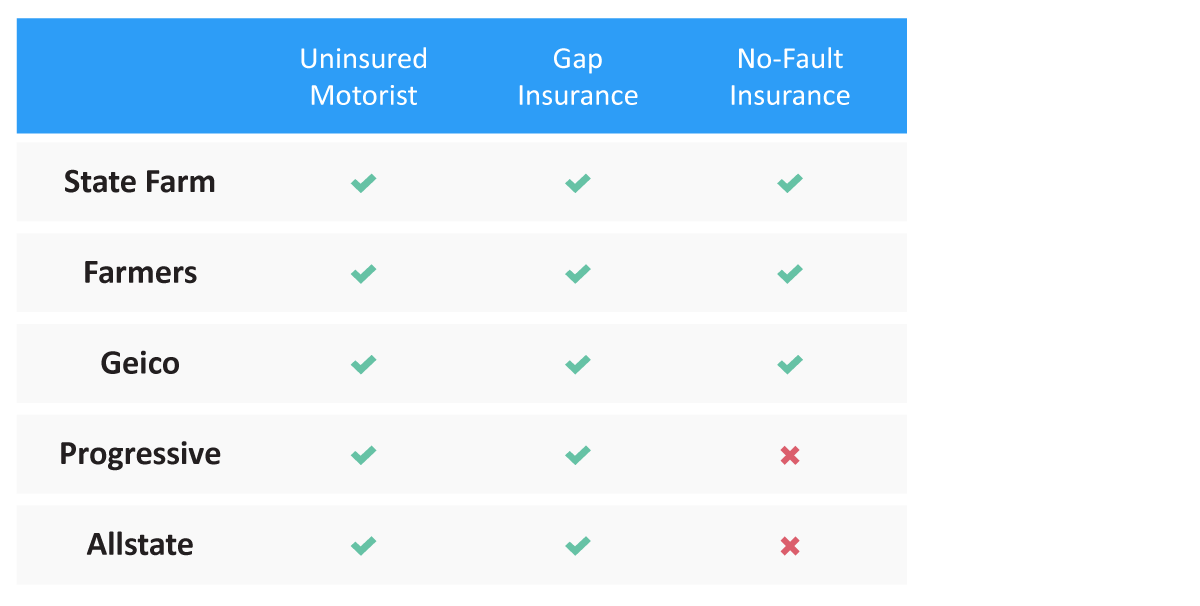Click the Farmers row label
The width and height of the screenshot is (1200, 606).
click(140, 273)
